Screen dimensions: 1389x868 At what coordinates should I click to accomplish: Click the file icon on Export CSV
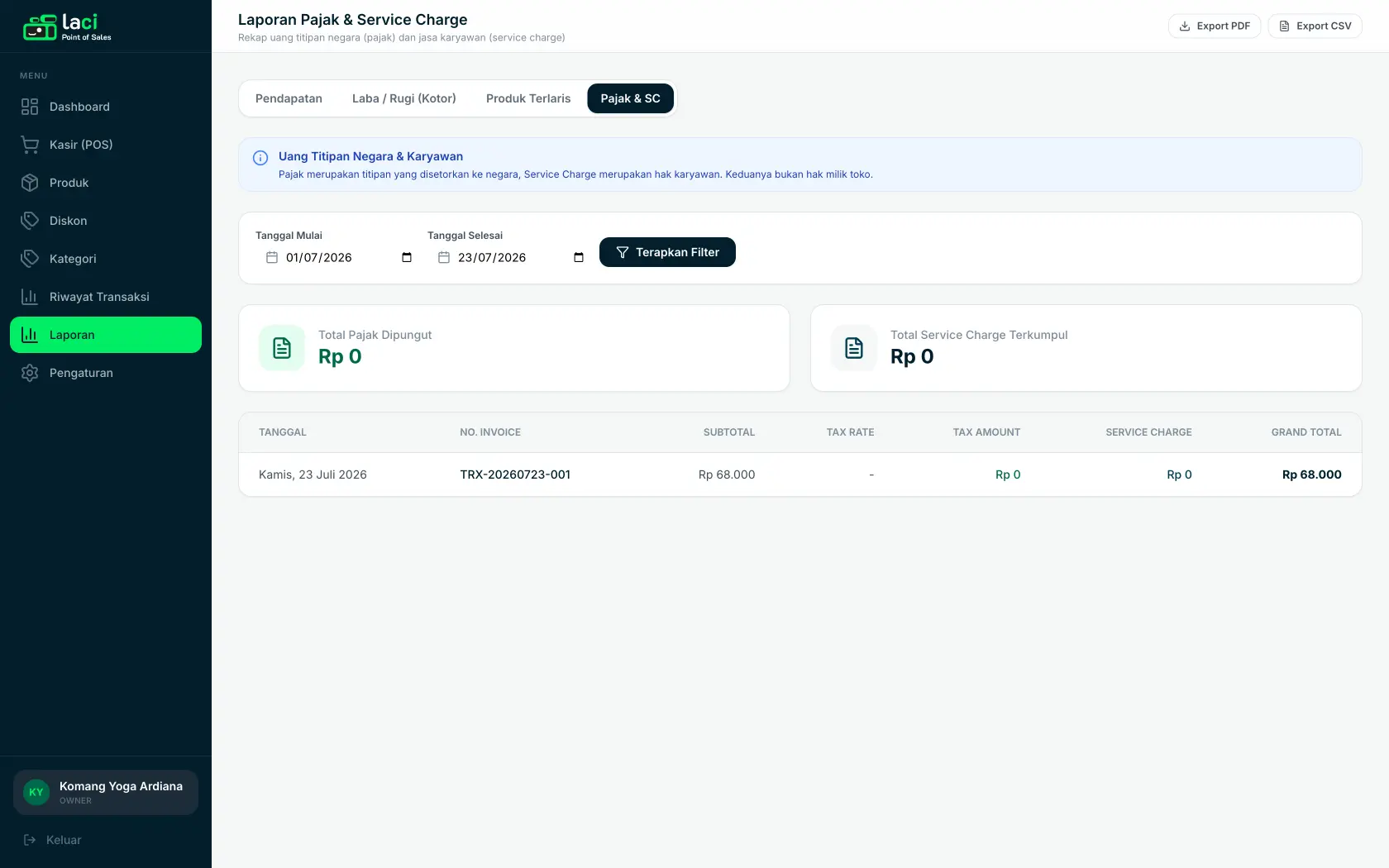point(1284,26)
